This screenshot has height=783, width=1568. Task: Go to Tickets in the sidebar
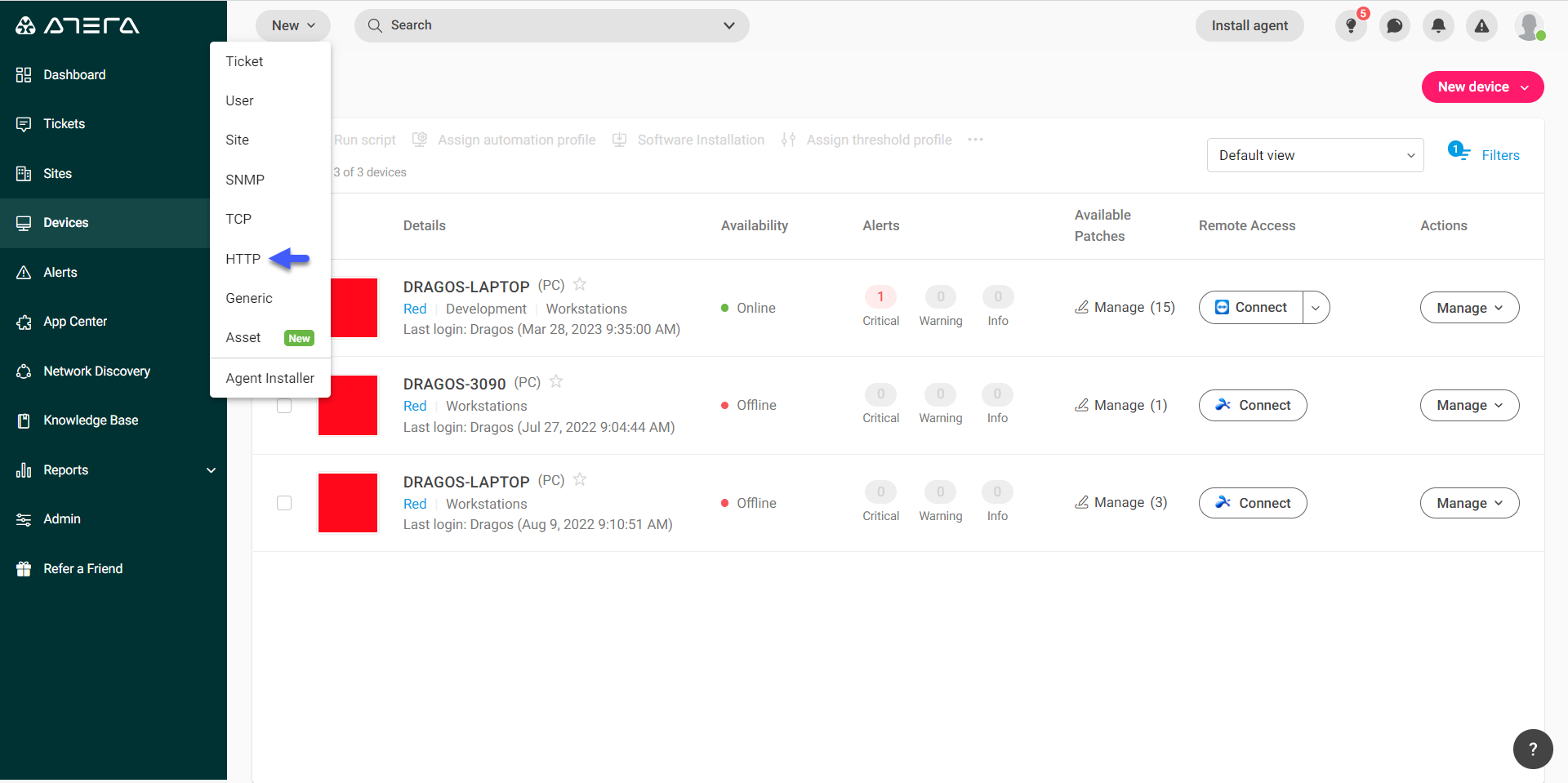[64, 124]
